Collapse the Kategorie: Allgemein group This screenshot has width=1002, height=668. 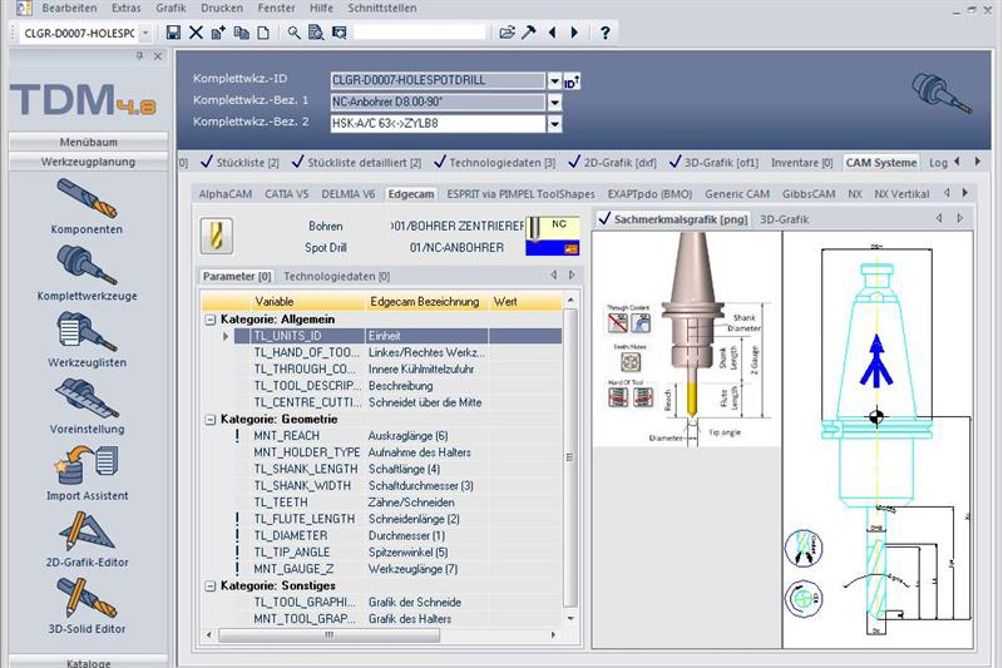[x=210, y=320]
